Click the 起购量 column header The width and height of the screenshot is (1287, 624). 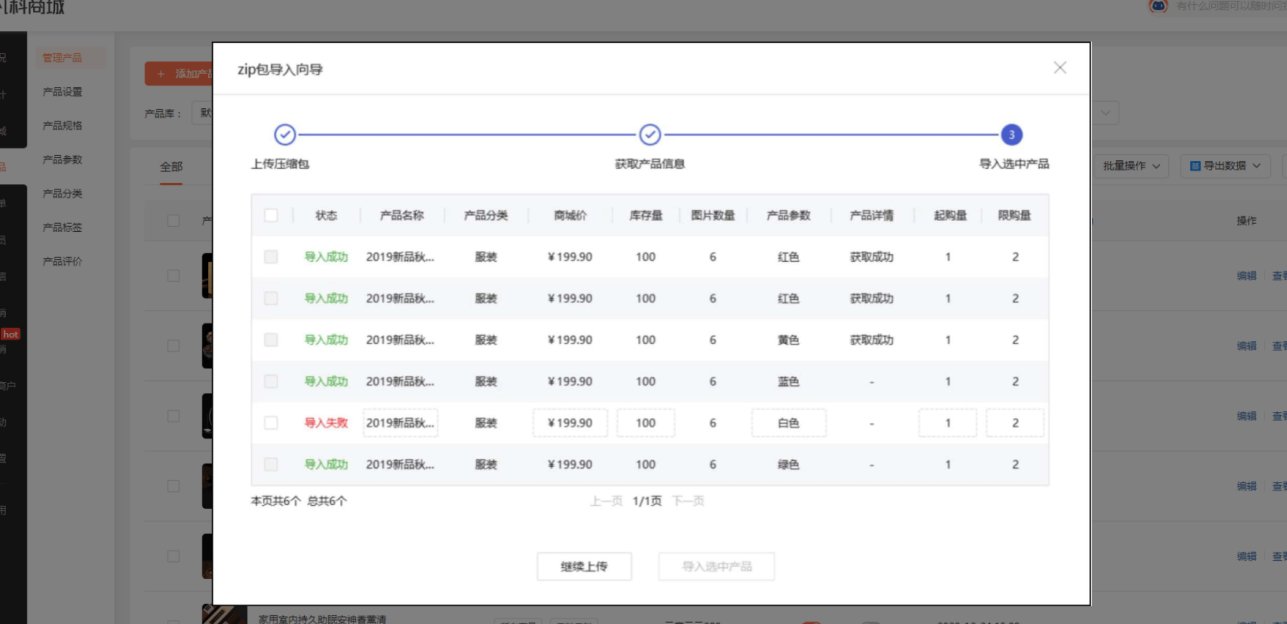[949, 215]
